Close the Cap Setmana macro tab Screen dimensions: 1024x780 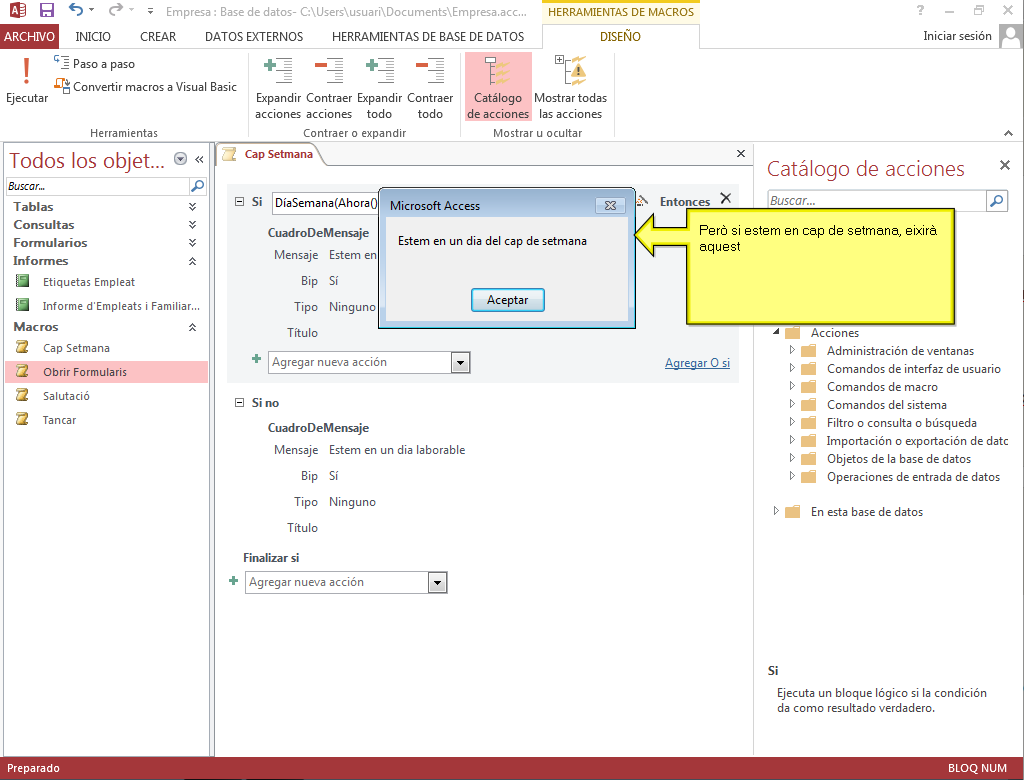[x=741, y=154]
